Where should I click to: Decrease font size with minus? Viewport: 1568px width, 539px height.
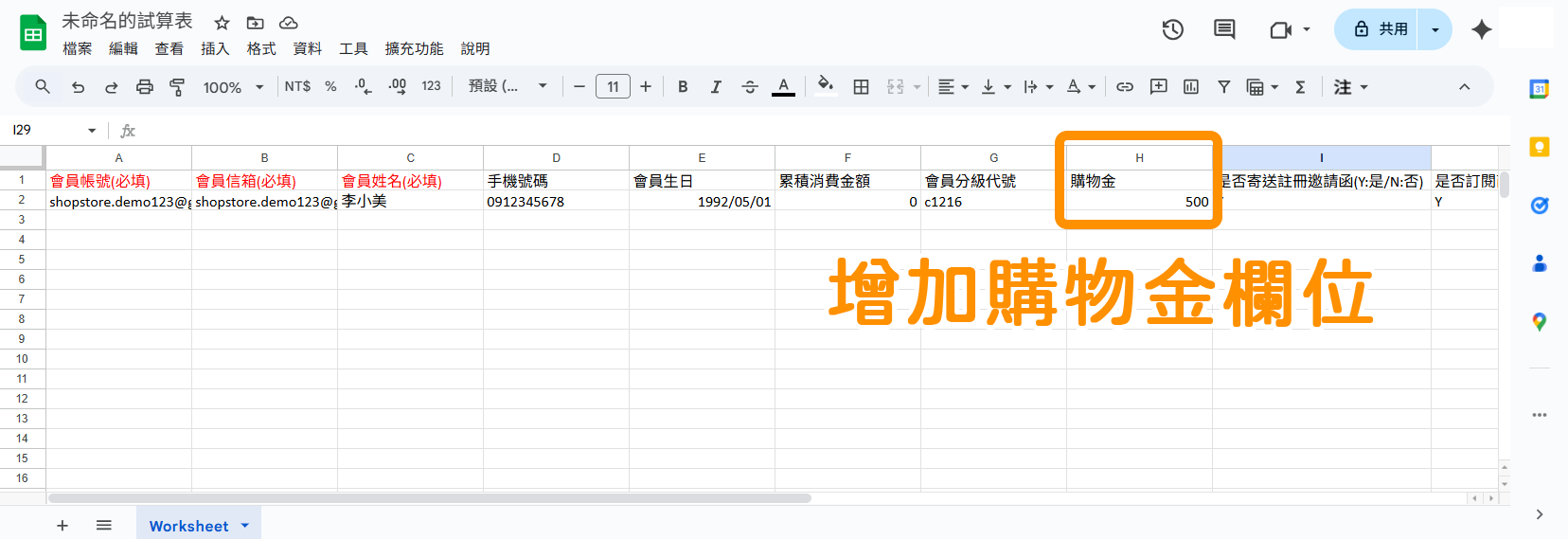[x=579, y=87]
